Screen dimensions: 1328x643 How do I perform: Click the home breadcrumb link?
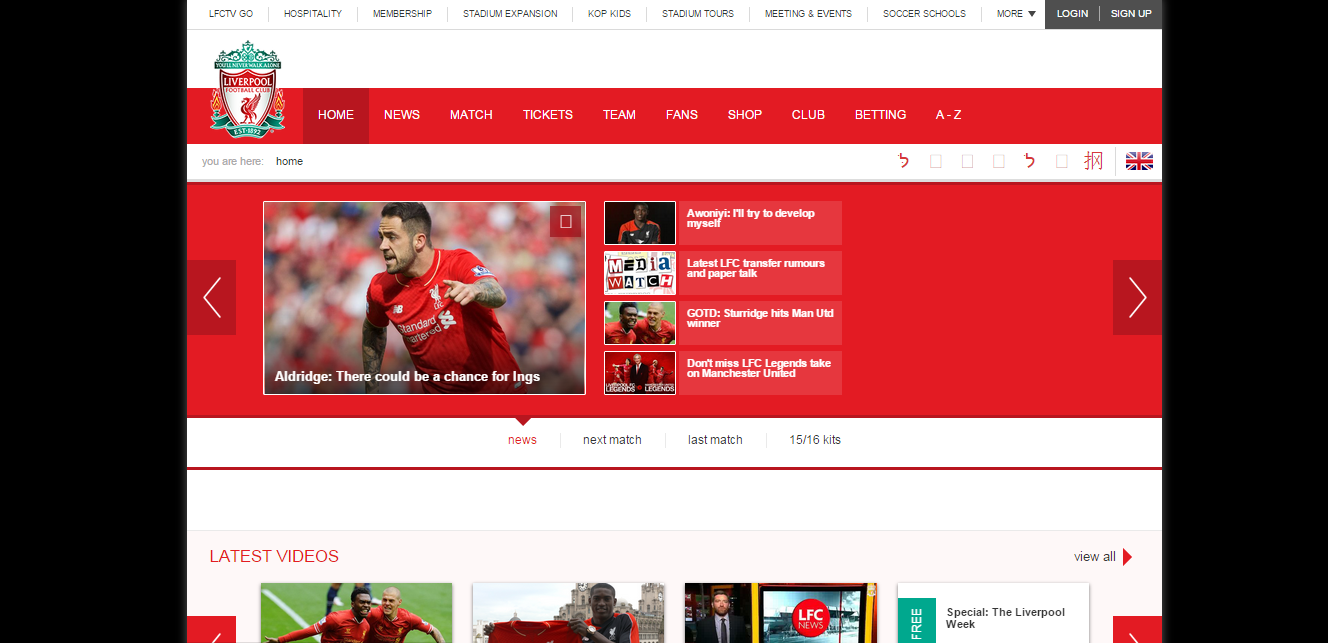pyautogui.click(x=289, y=161)
